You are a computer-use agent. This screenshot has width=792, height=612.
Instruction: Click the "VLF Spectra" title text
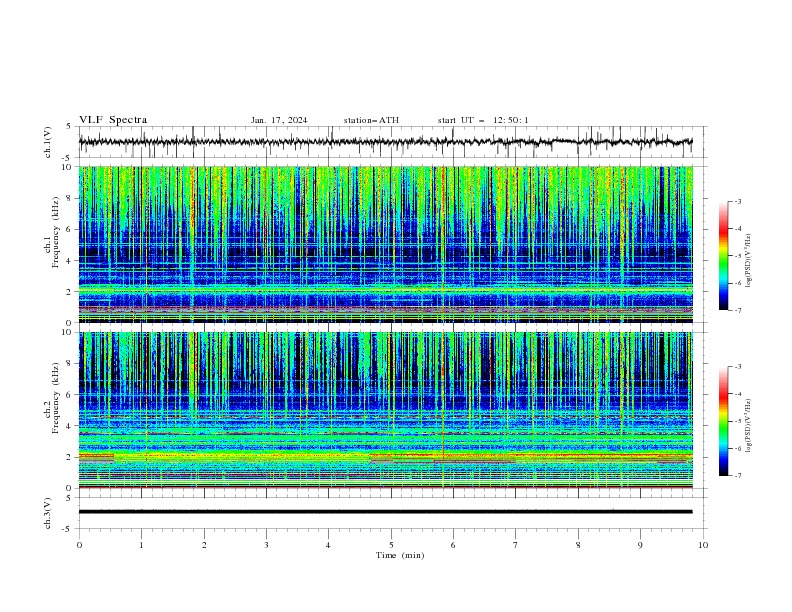pos(113,120)
